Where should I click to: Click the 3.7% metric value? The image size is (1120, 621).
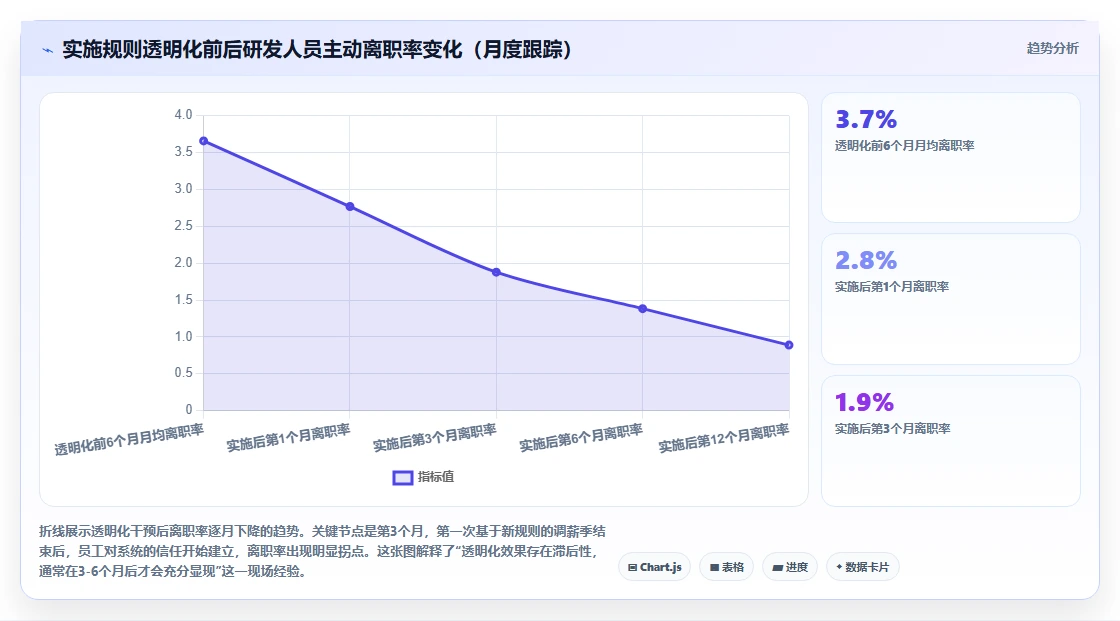pyautogui.click(x=866, y=119)
